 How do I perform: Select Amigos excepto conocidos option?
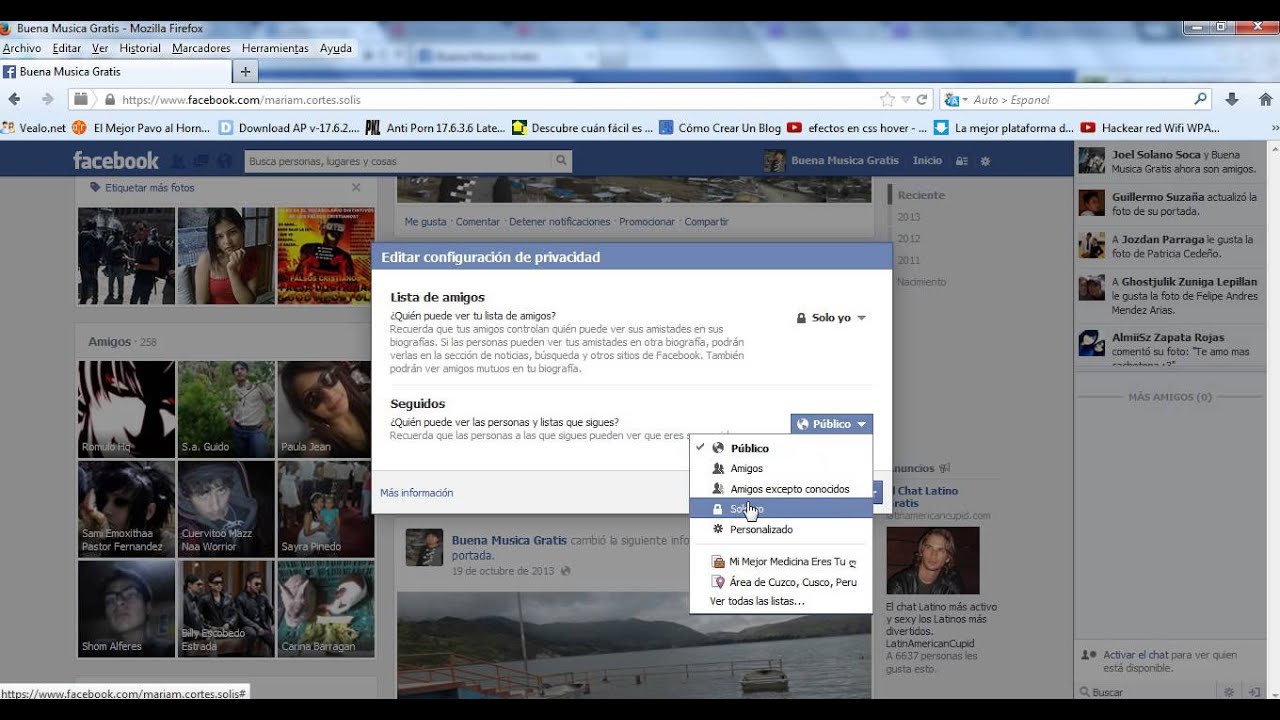click(781, 489)
